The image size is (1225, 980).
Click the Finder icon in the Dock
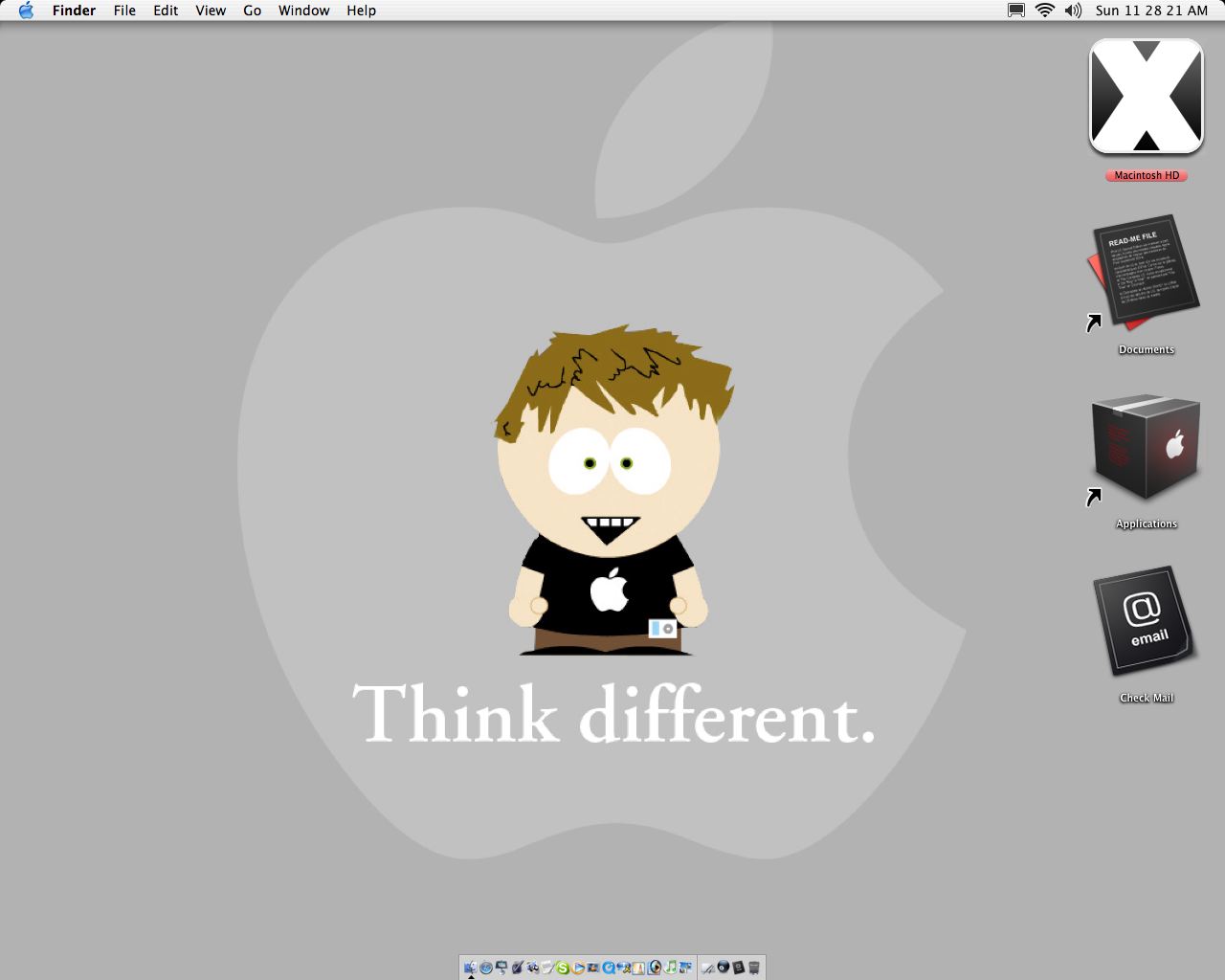pyautogui.click(x=470, y=968)
